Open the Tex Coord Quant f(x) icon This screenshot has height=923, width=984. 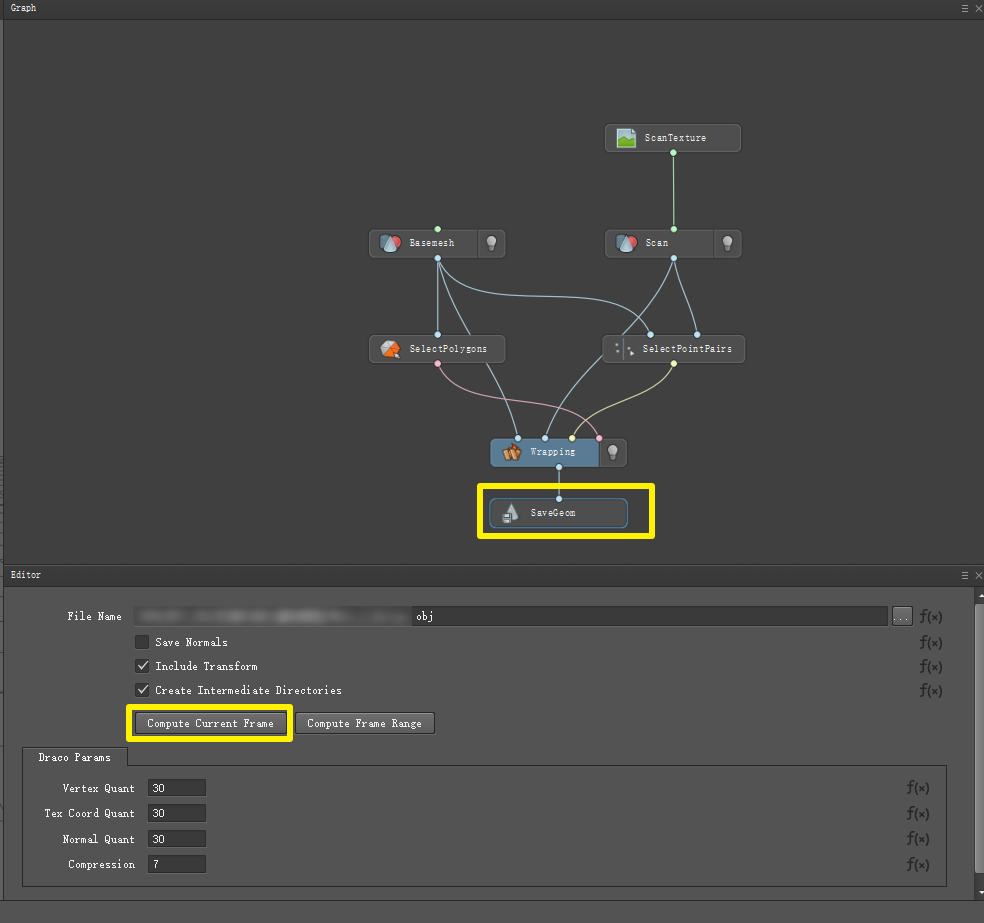coord(917,814)
